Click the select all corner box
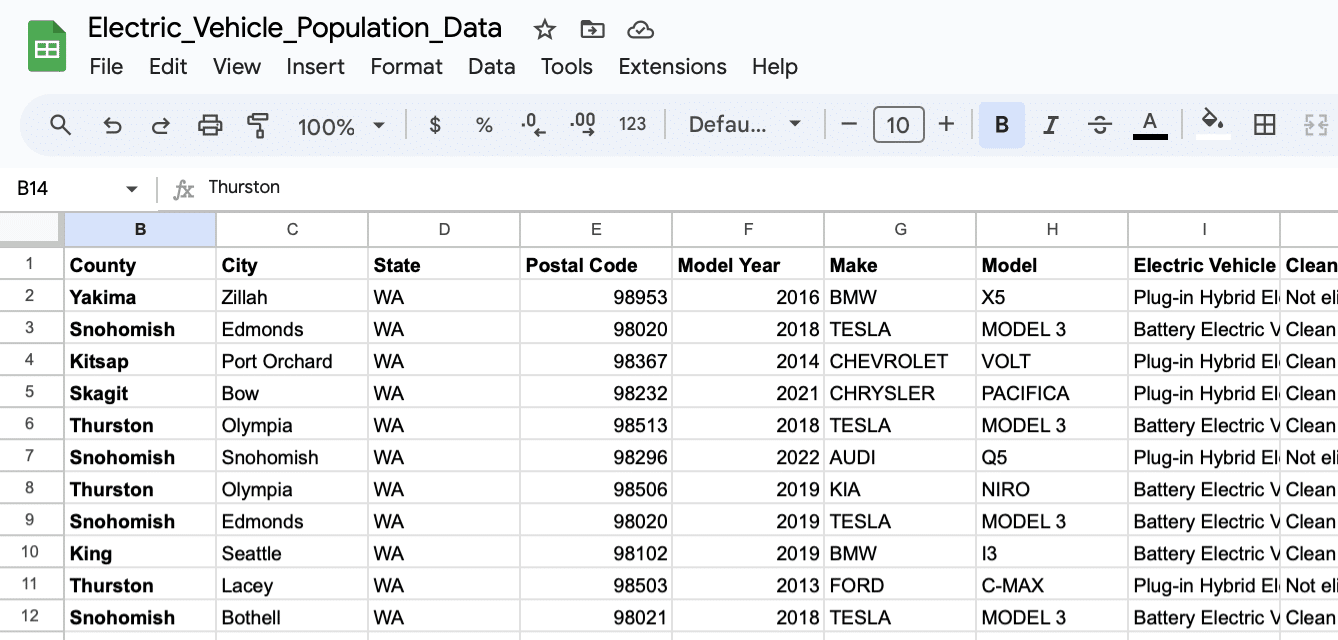1338x640 pixels. point(32,230)
